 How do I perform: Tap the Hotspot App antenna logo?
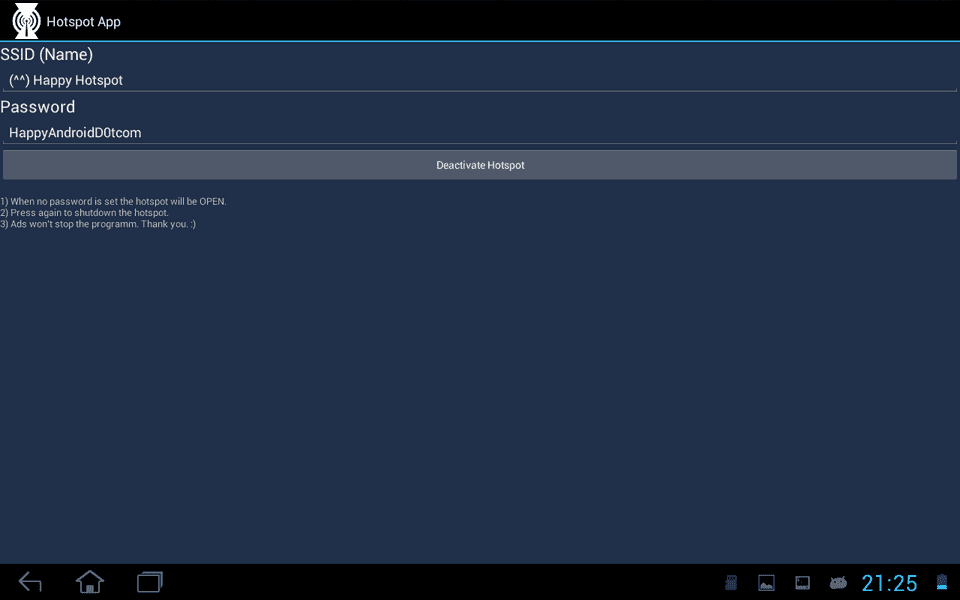click(26, 21)
